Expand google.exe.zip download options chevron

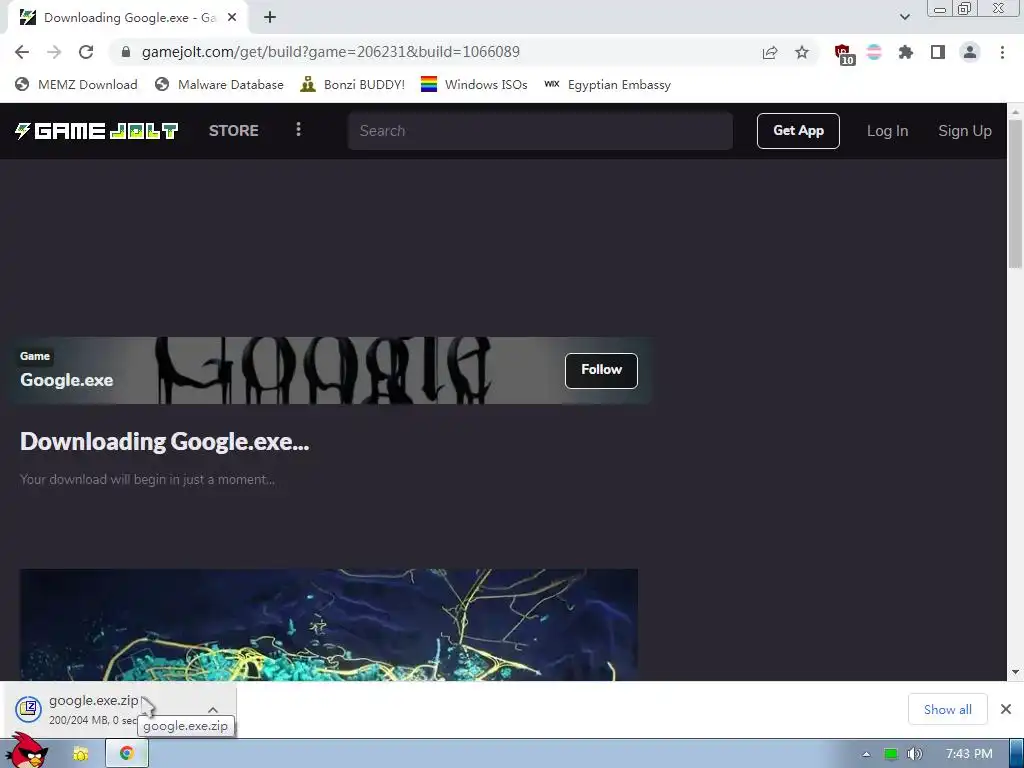pyautogui.click(x=213, y=709)
